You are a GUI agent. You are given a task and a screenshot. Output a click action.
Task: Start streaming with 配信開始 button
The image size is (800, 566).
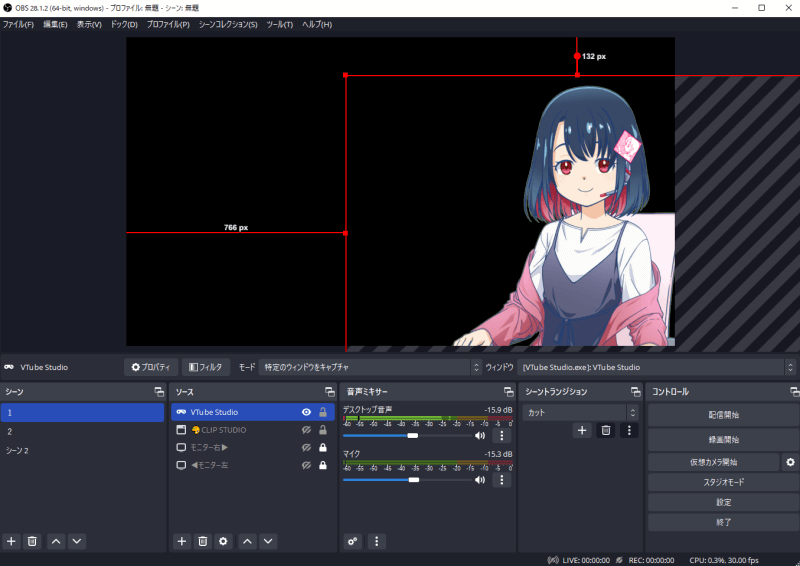[723, 415]
